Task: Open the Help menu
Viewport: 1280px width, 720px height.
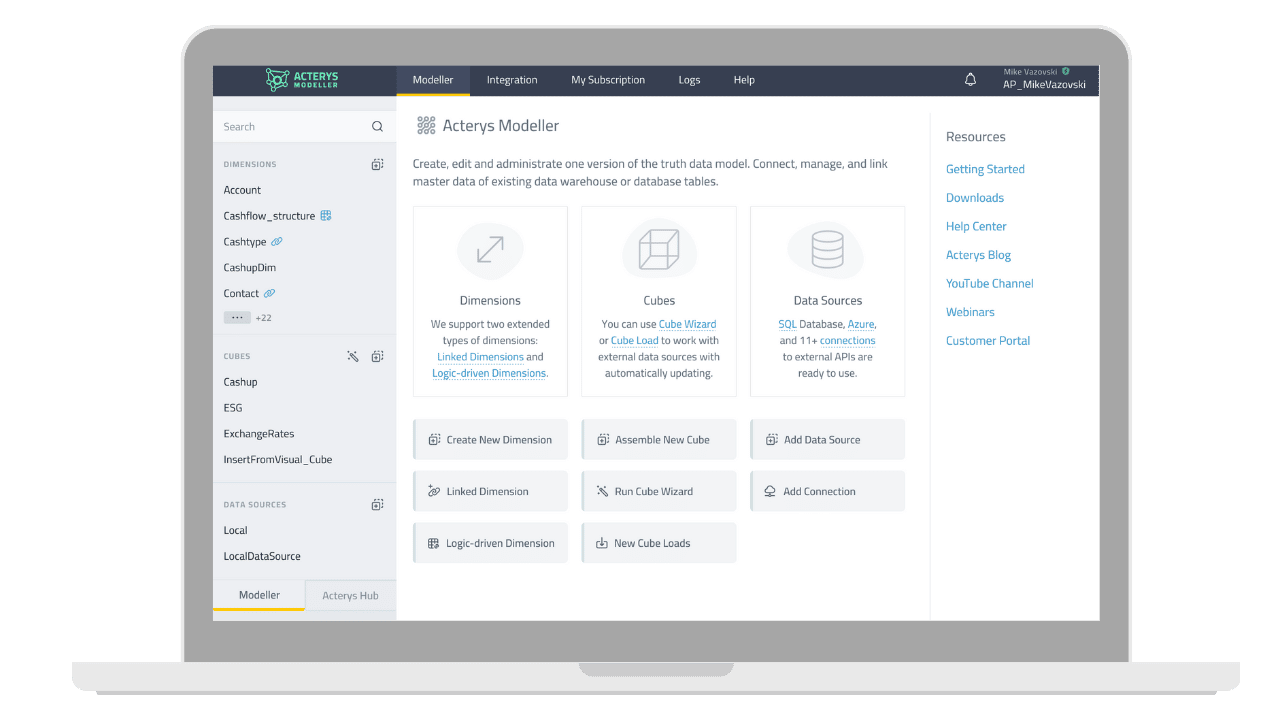Action: 744,80
